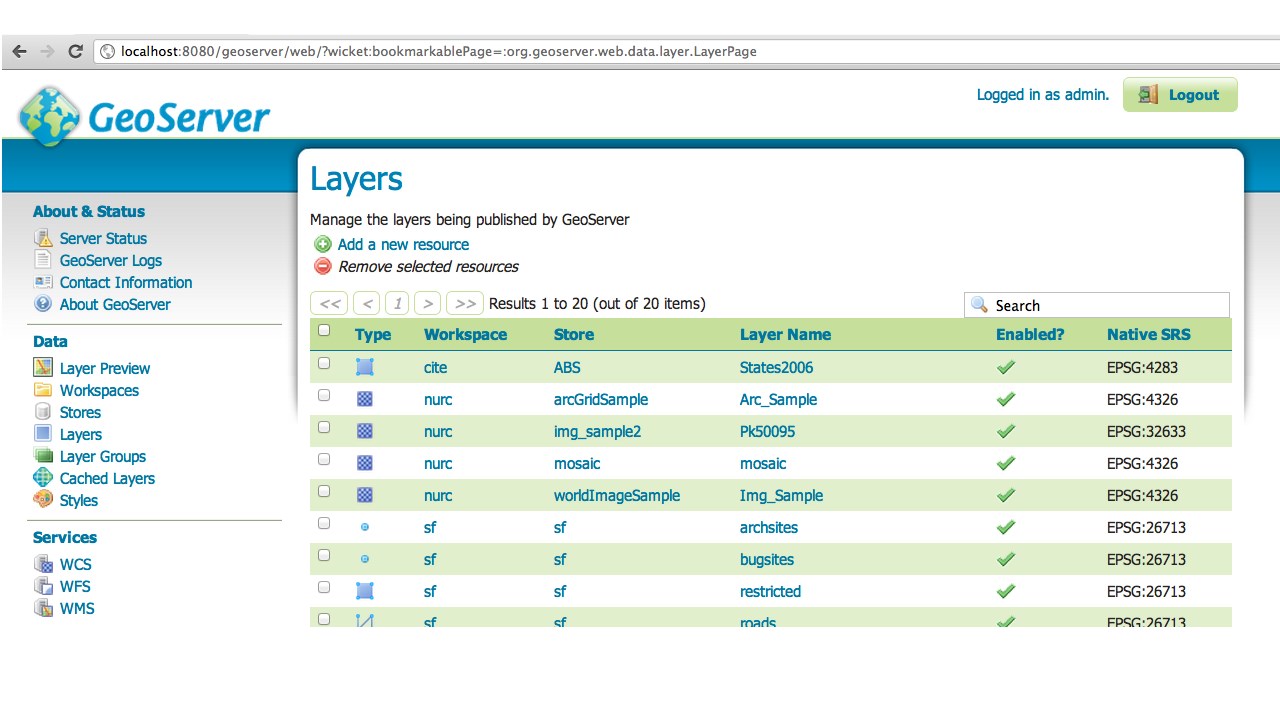Open the cite workspace link

(435, 367)
